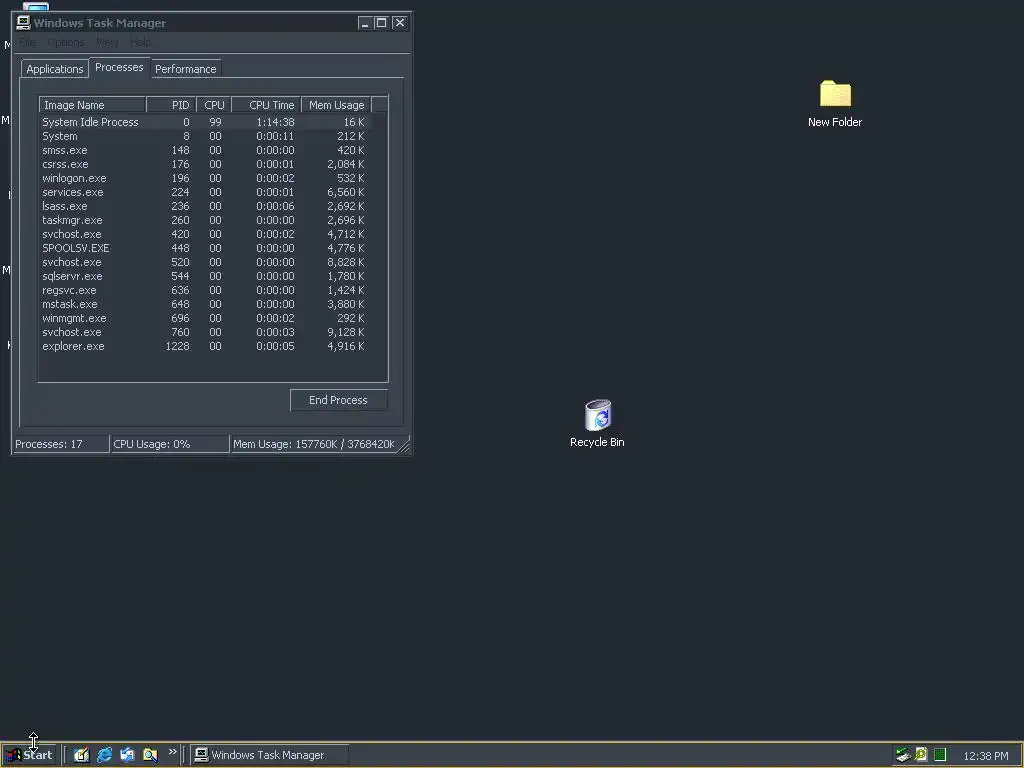The image size is (1024, 768).
Task: Click the green CPU meter tray icon
Action: [x=940, y=755]
